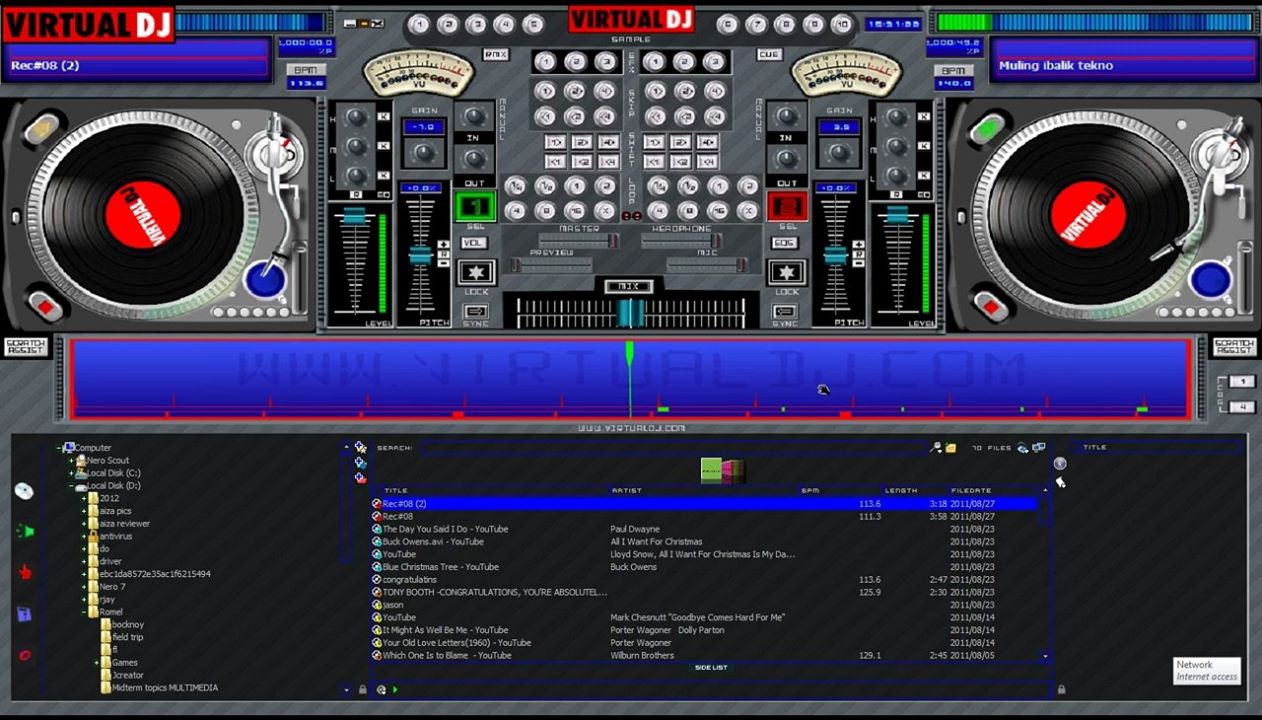Click right deck's blue round platter button
Image resolution: width=1262 pixels, height=720 pixels.
(1210, 280)
